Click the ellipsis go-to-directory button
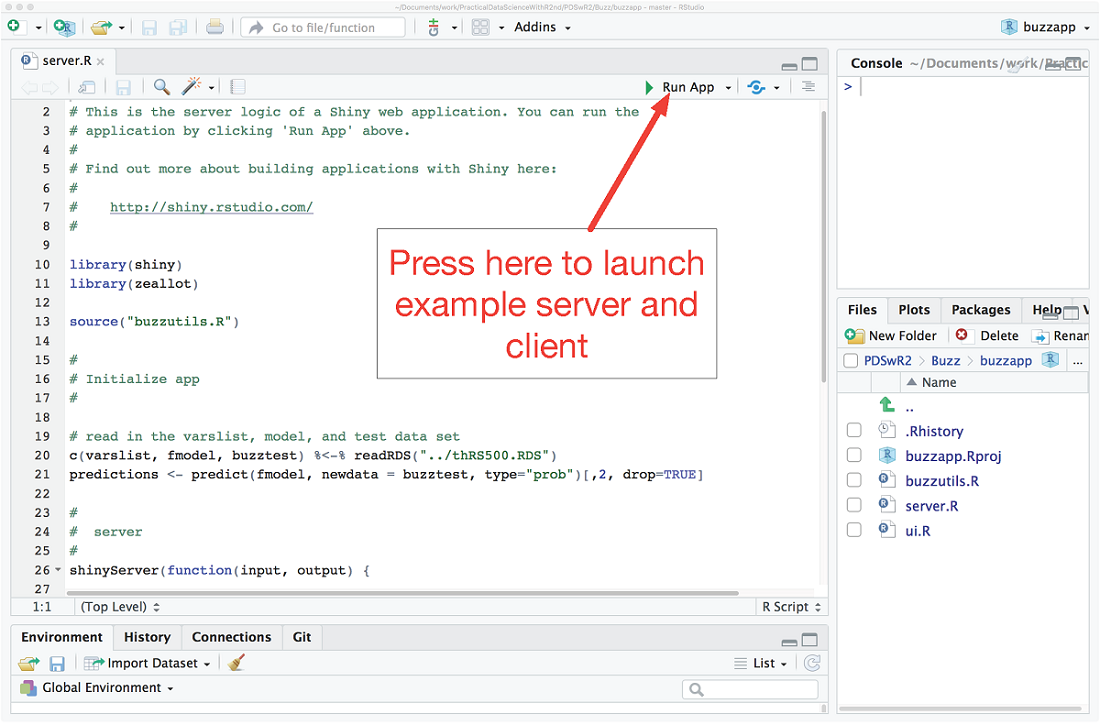 (x=1078, y=361)
